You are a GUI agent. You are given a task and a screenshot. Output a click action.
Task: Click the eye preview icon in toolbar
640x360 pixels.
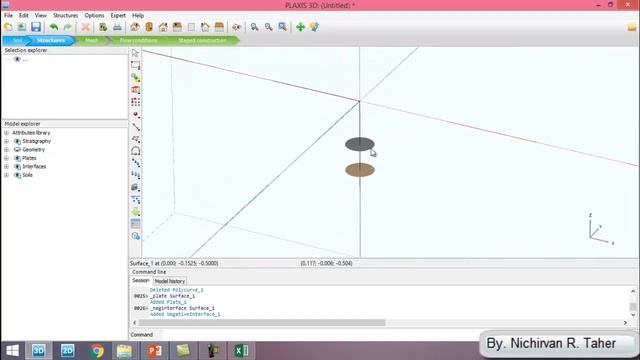coord(236,27)
